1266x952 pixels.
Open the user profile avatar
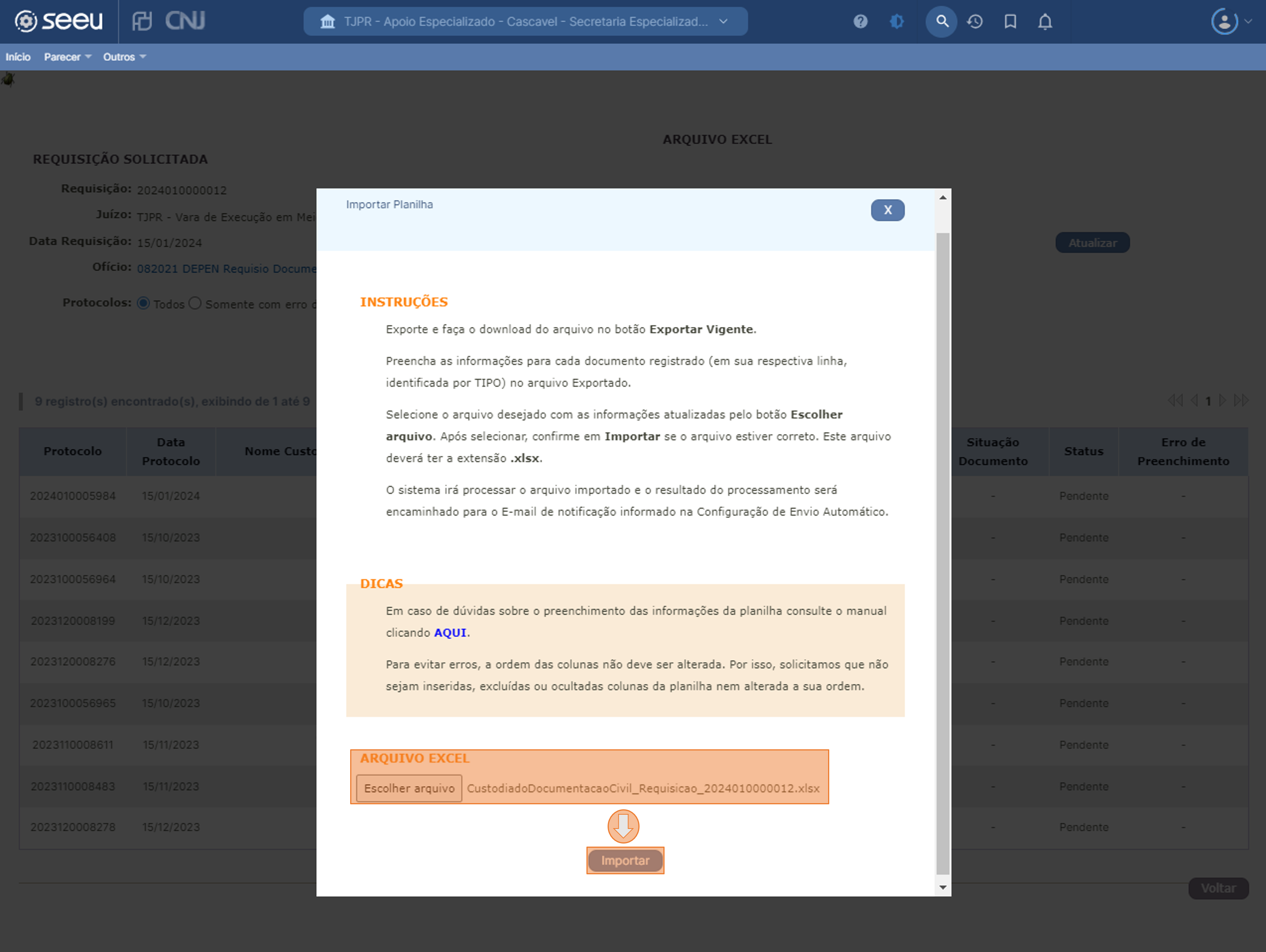click(1224, 22)
